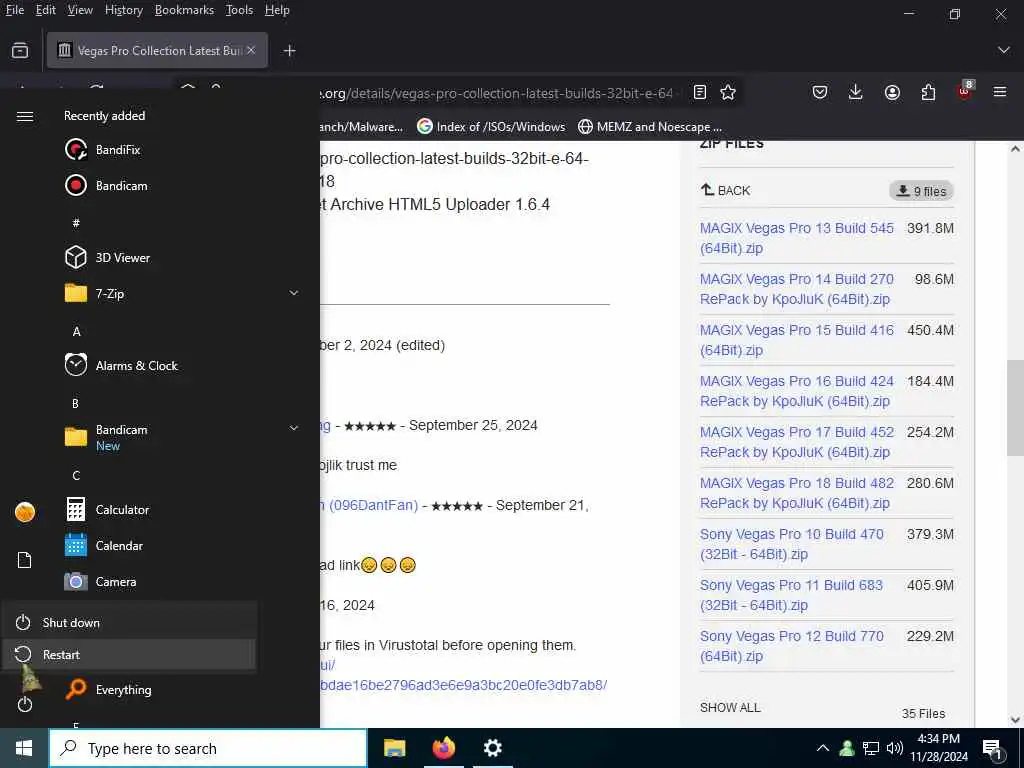Click the page vertical scrollbar thumb

(1015, 408)
